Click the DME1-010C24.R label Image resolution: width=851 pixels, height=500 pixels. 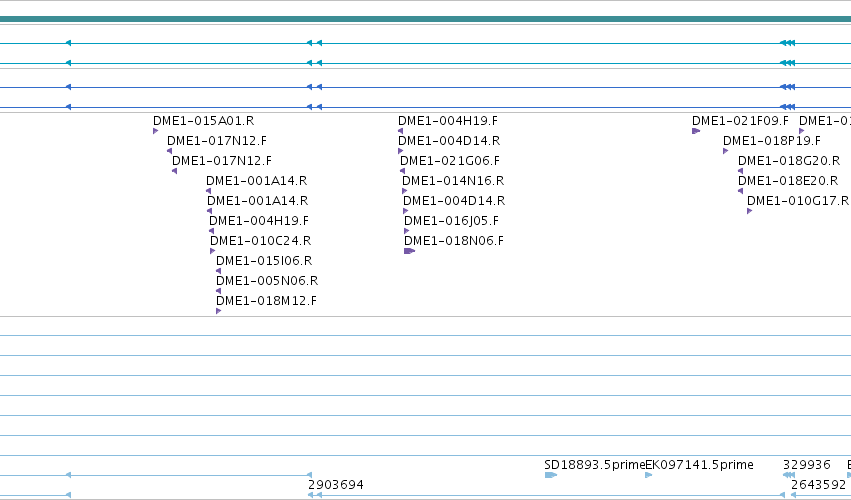tap(261, 240)
